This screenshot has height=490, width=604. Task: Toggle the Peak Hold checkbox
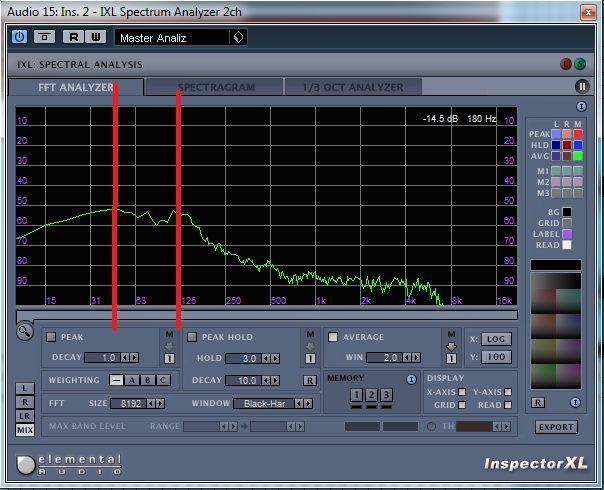[192, 337]
